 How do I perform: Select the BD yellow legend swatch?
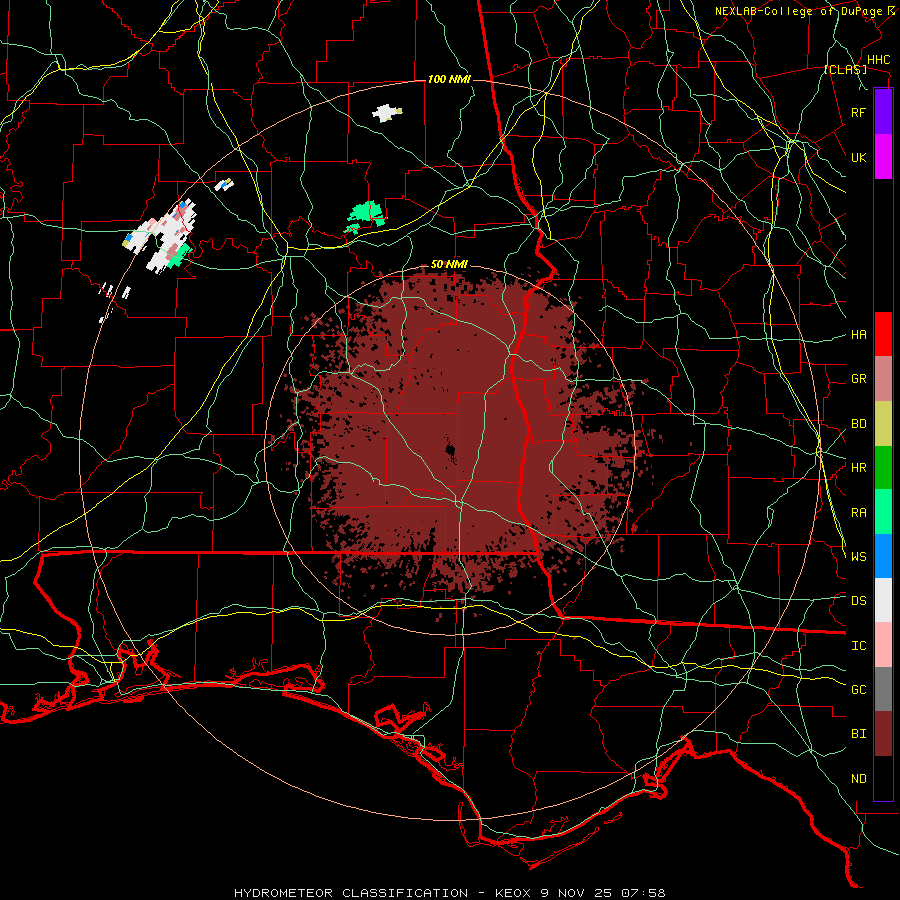pyautogui.click(x=883, y=423)
